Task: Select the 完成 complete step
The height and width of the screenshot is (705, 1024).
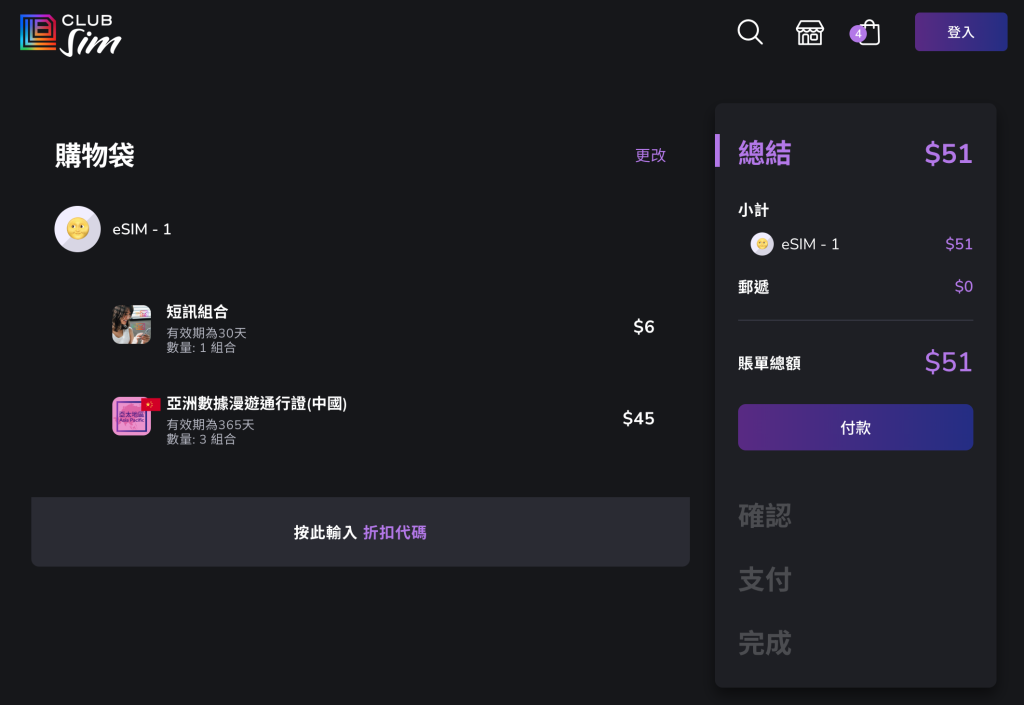Action: [765, 643]
